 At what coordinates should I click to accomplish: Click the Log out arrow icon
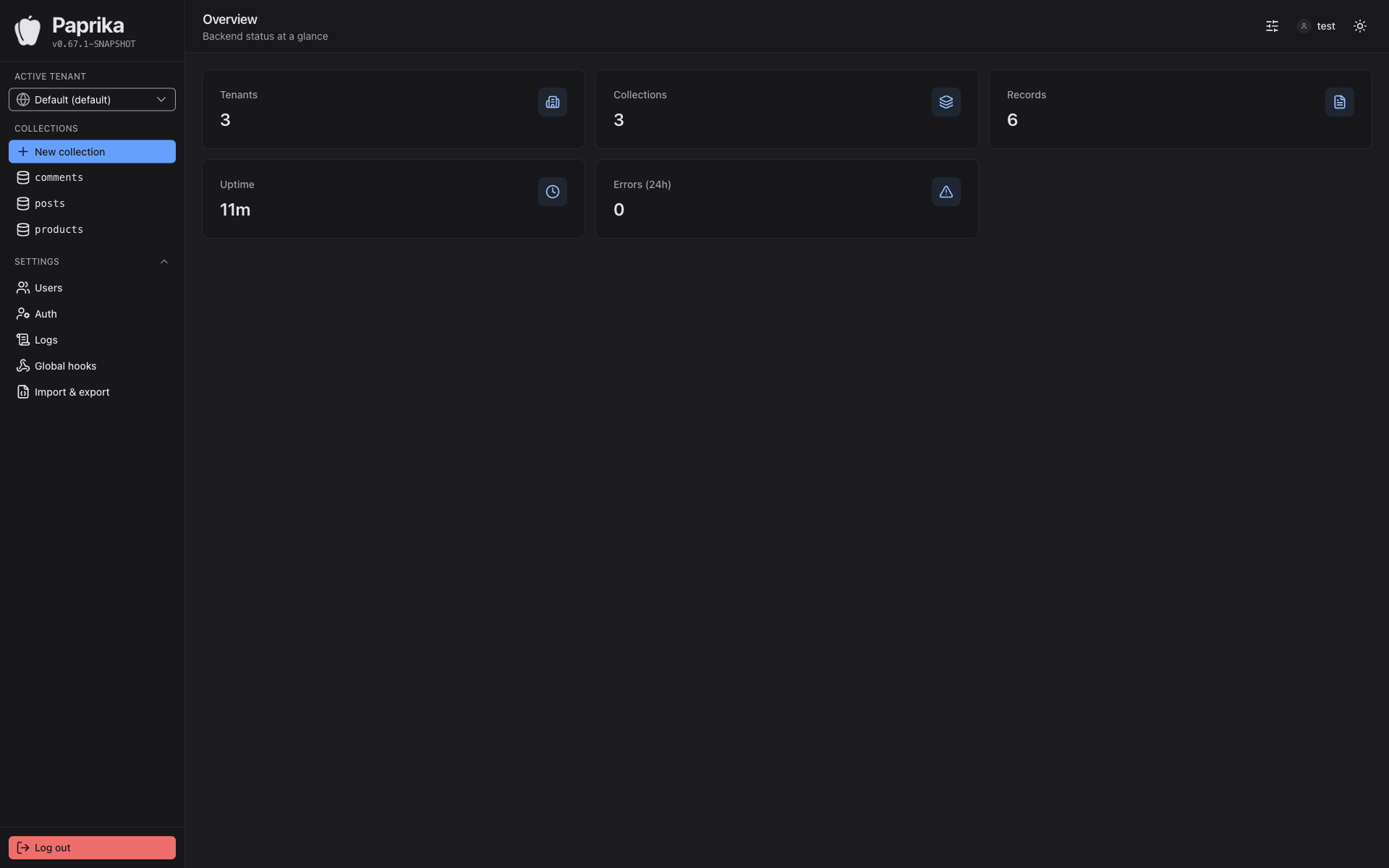point(23,848)
